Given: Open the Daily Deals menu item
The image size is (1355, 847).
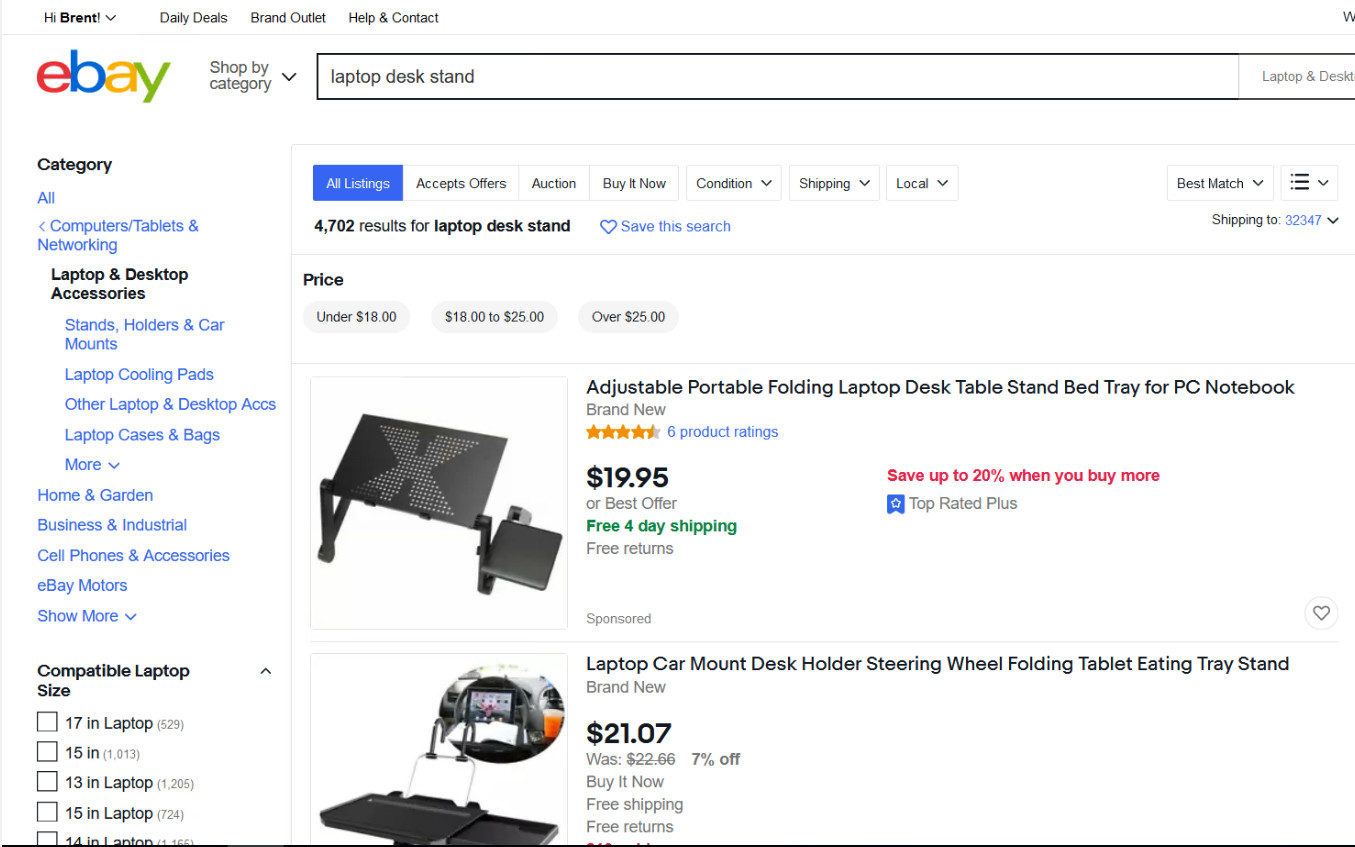Looking at the screenshot, I should point(193,17).
